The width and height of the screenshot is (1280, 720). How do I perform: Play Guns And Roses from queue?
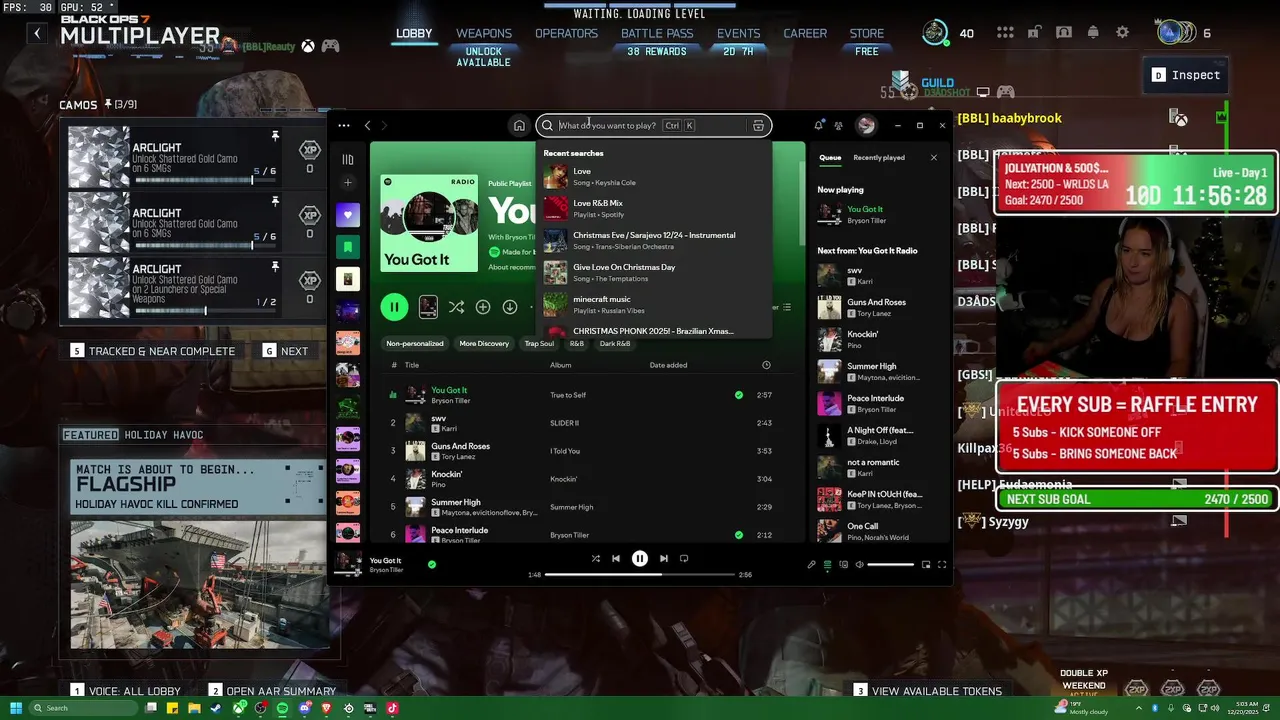(x=877, y=307)
